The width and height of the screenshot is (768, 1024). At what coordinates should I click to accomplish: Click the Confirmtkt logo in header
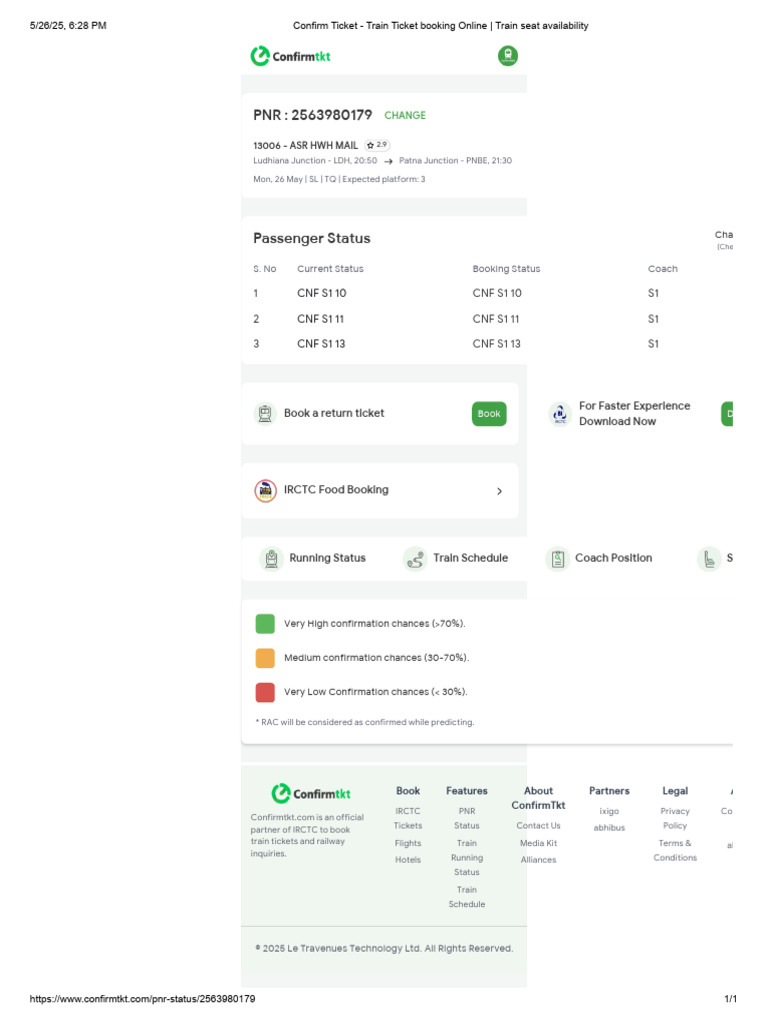click(291, 56)
